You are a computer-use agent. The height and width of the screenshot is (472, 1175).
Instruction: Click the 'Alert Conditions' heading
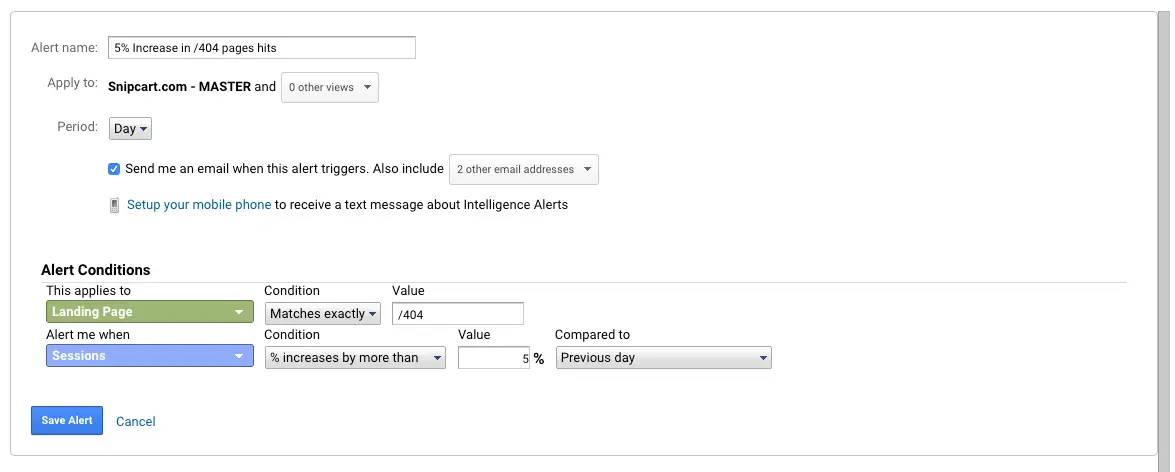96,270
